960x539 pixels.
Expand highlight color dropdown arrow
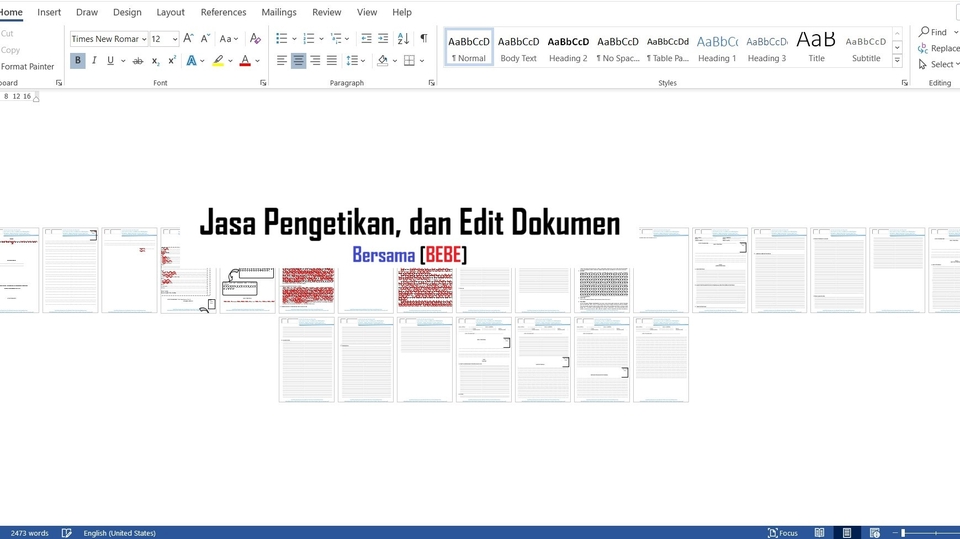pyautogui.click(x=230, y=61)
